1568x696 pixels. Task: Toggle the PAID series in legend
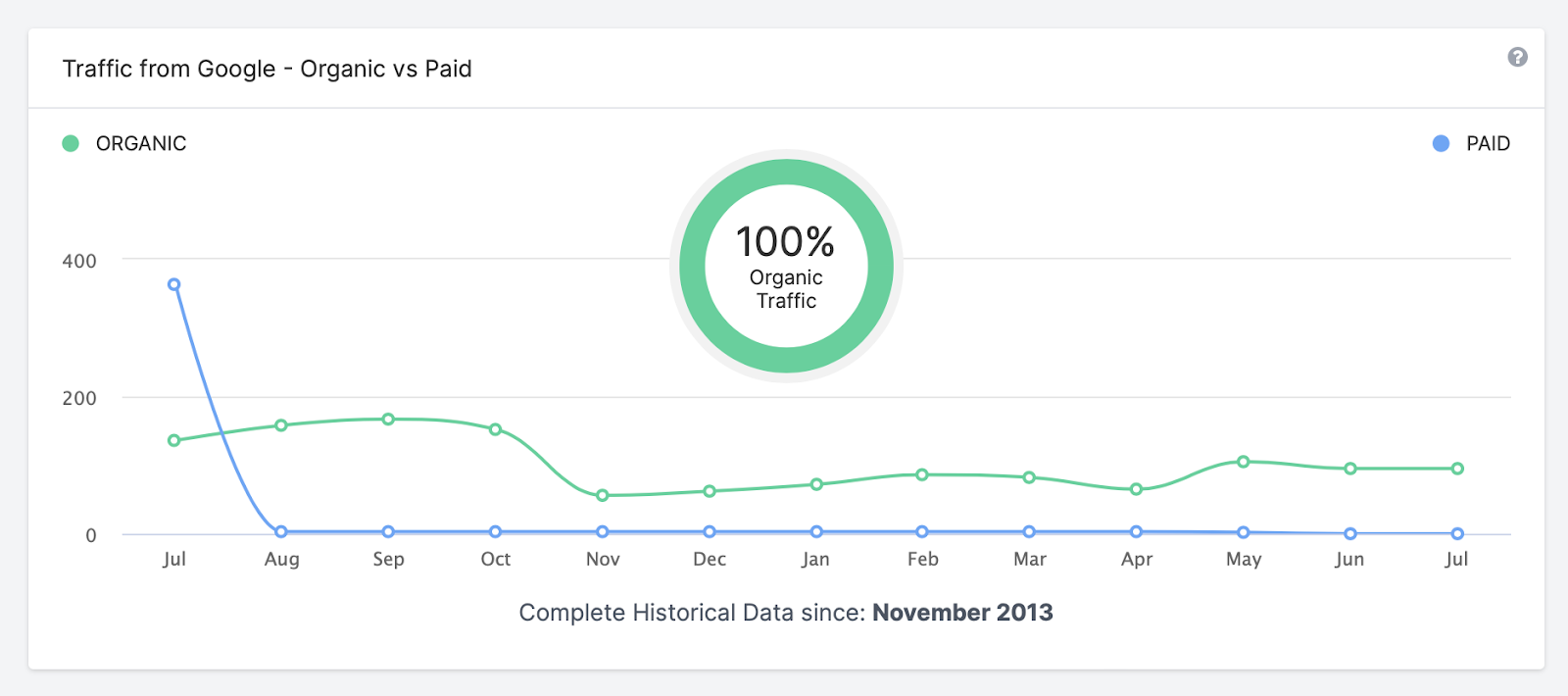1471,144
